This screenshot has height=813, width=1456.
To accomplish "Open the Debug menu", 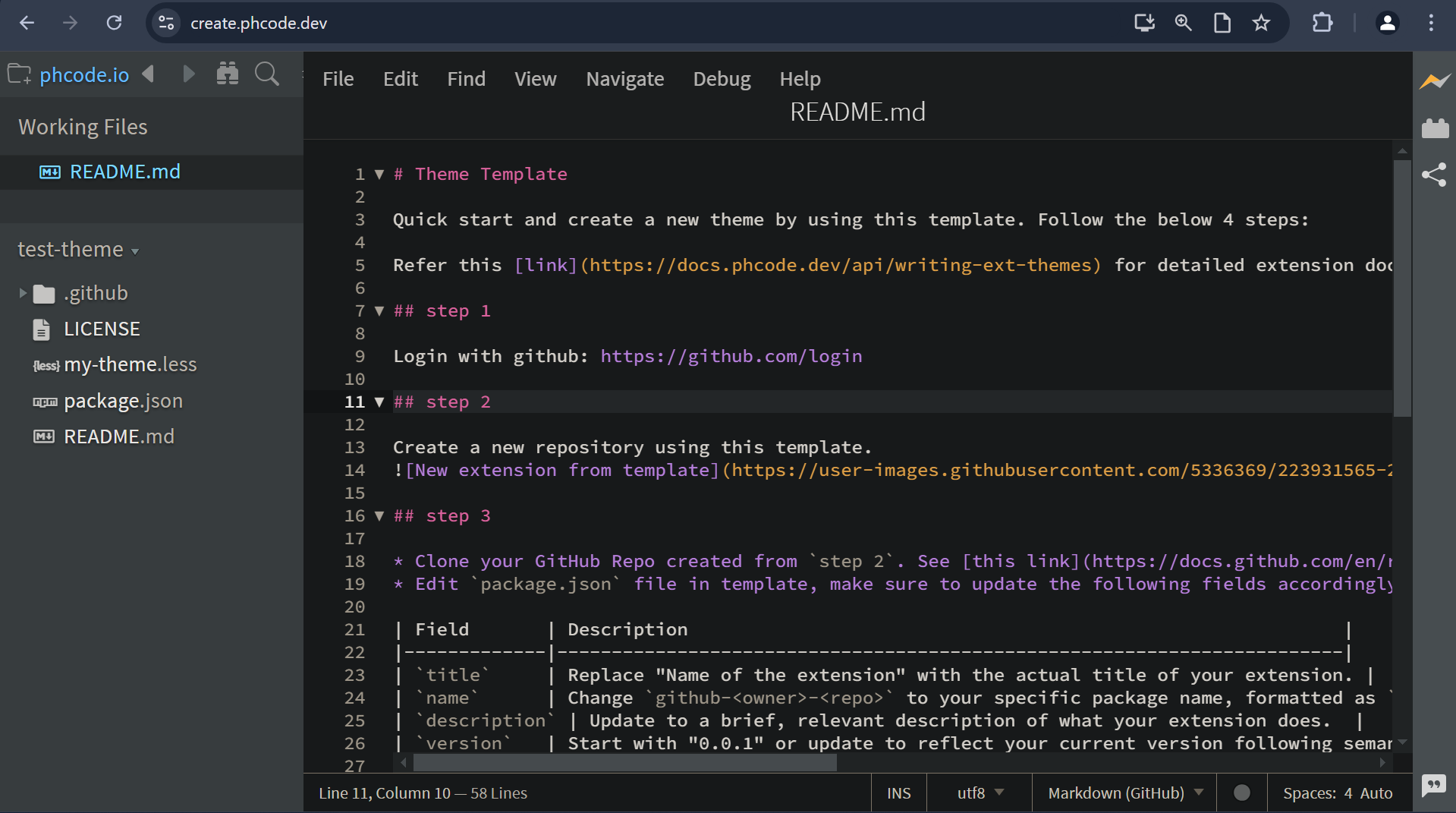I will (722, 79).
